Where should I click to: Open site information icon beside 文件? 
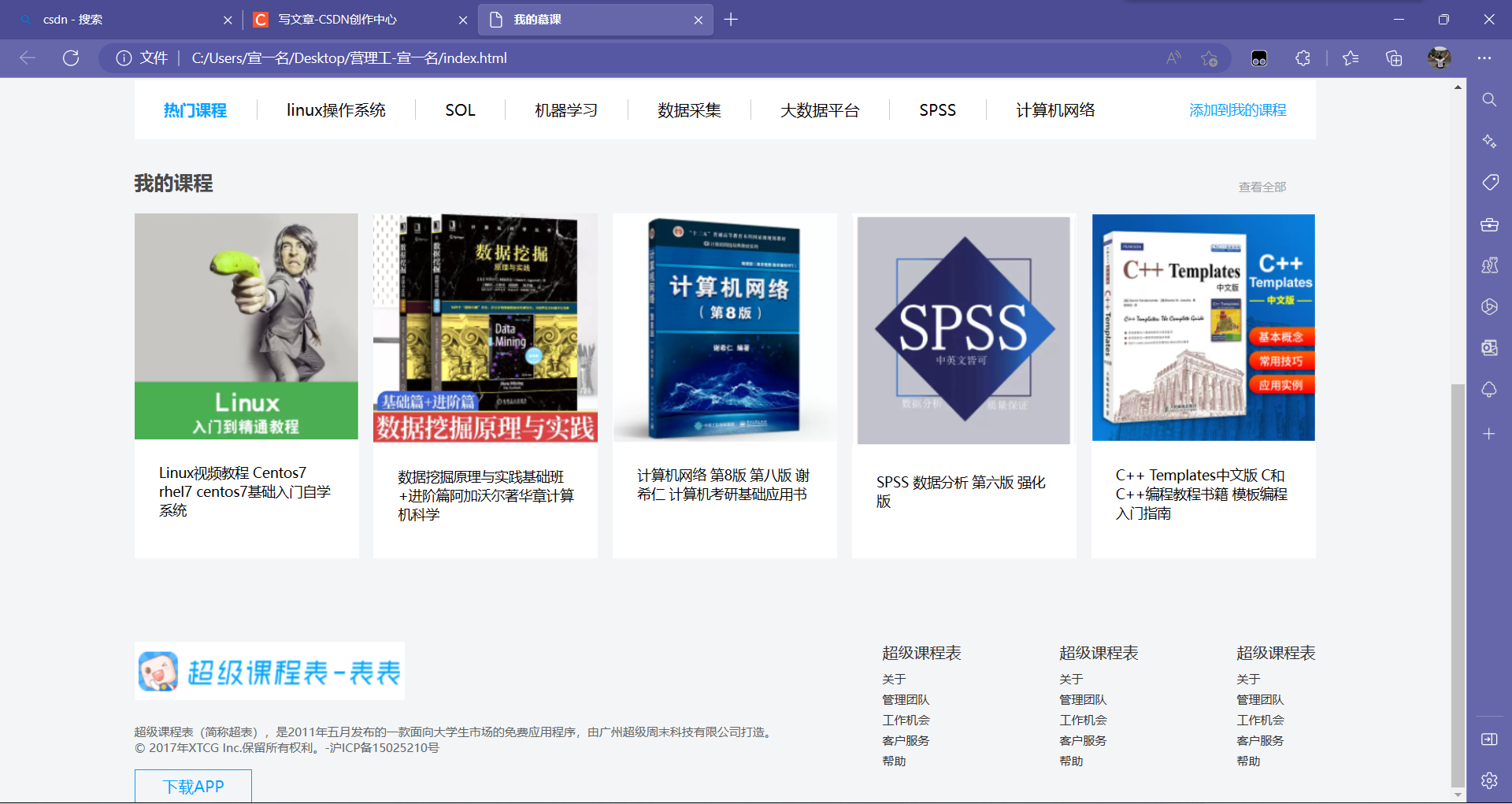(x=124, y=57)
